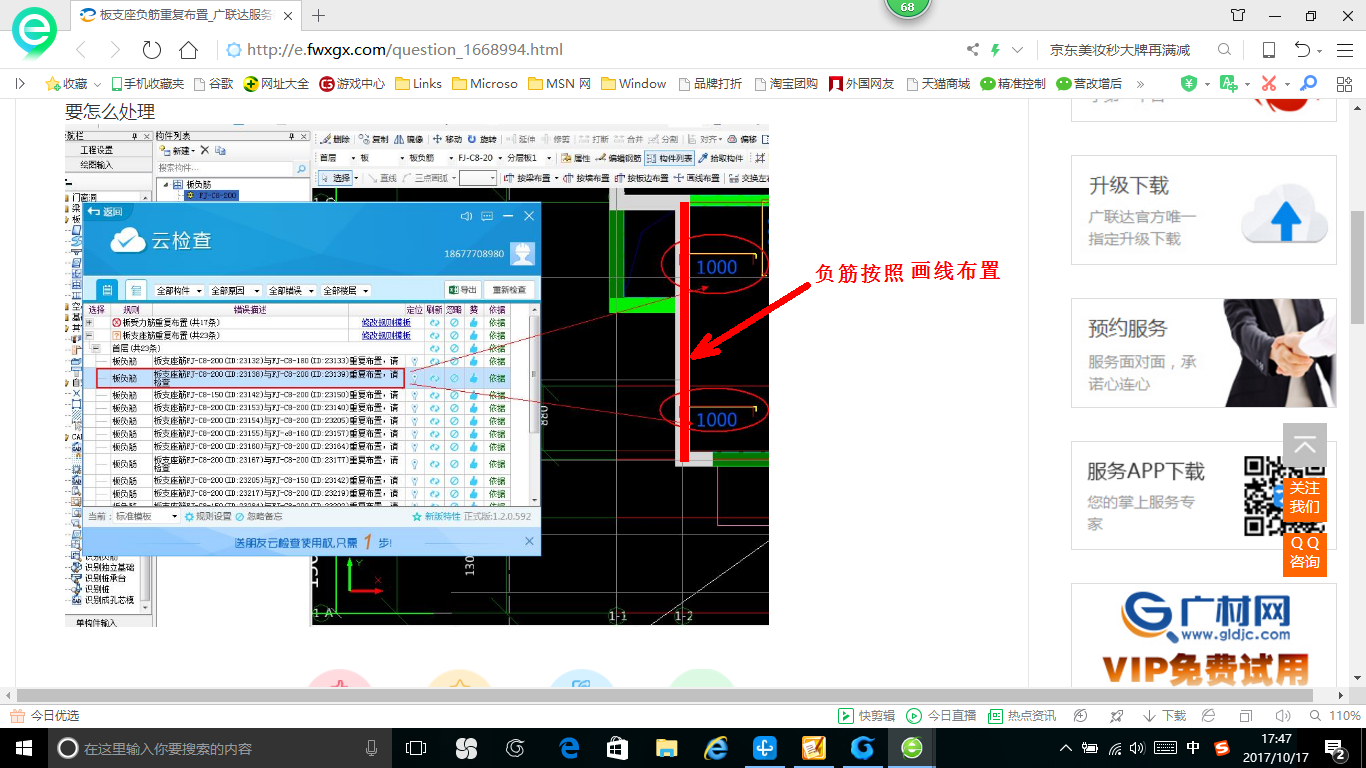Click the red scissors screenshot icon
Viewport: 1366px width, 768px height.
click(x=1269, y=84)
